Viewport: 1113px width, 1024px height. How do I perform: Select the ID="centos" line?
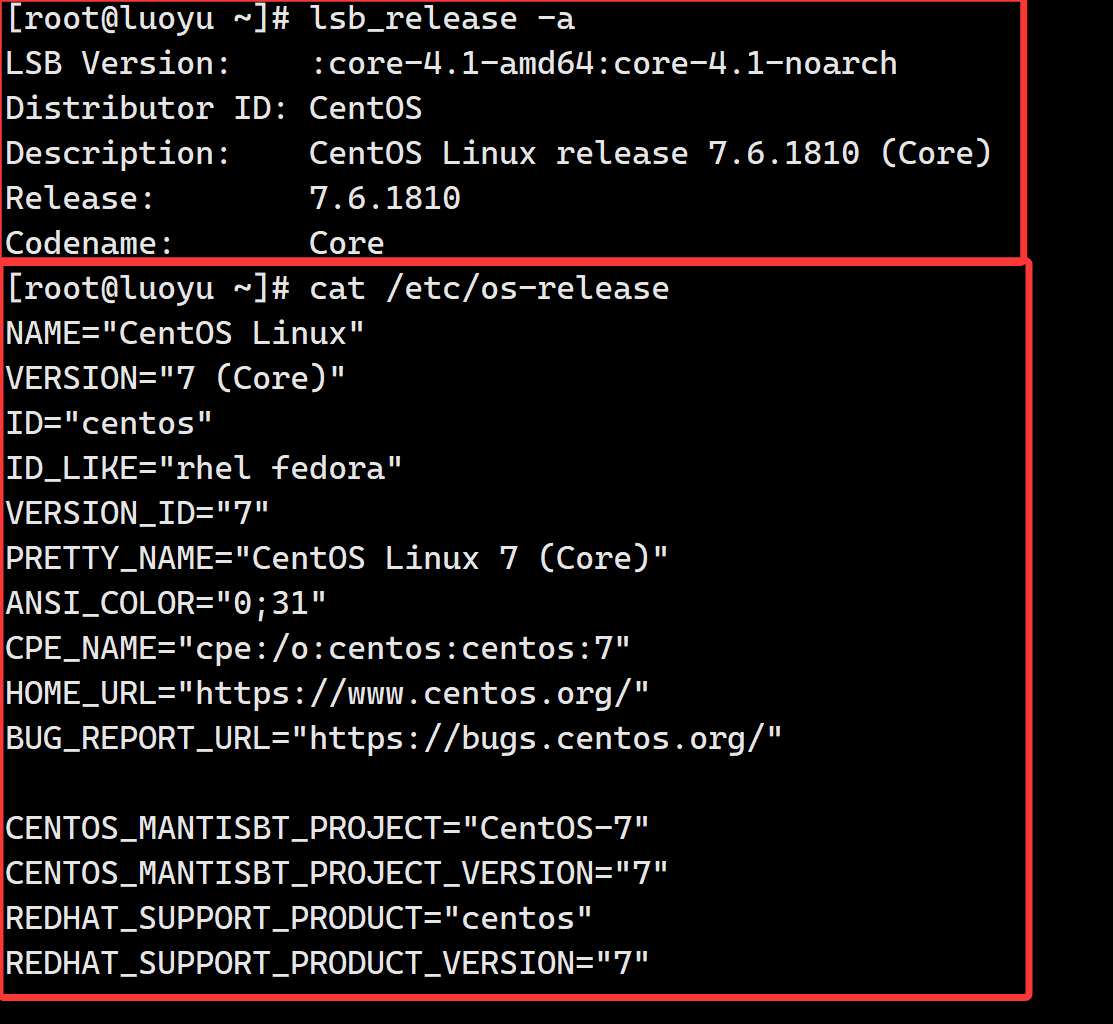click(109, 424)
